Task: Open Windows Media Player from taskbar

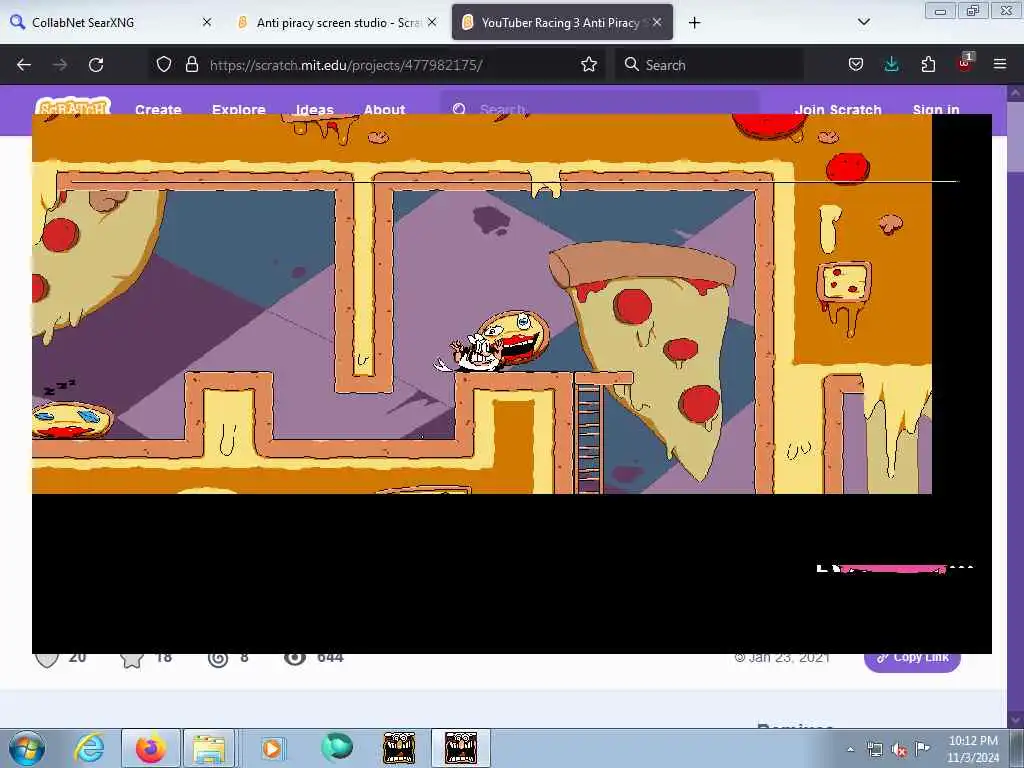Action: pyautogui.click(x=272, y=748)
